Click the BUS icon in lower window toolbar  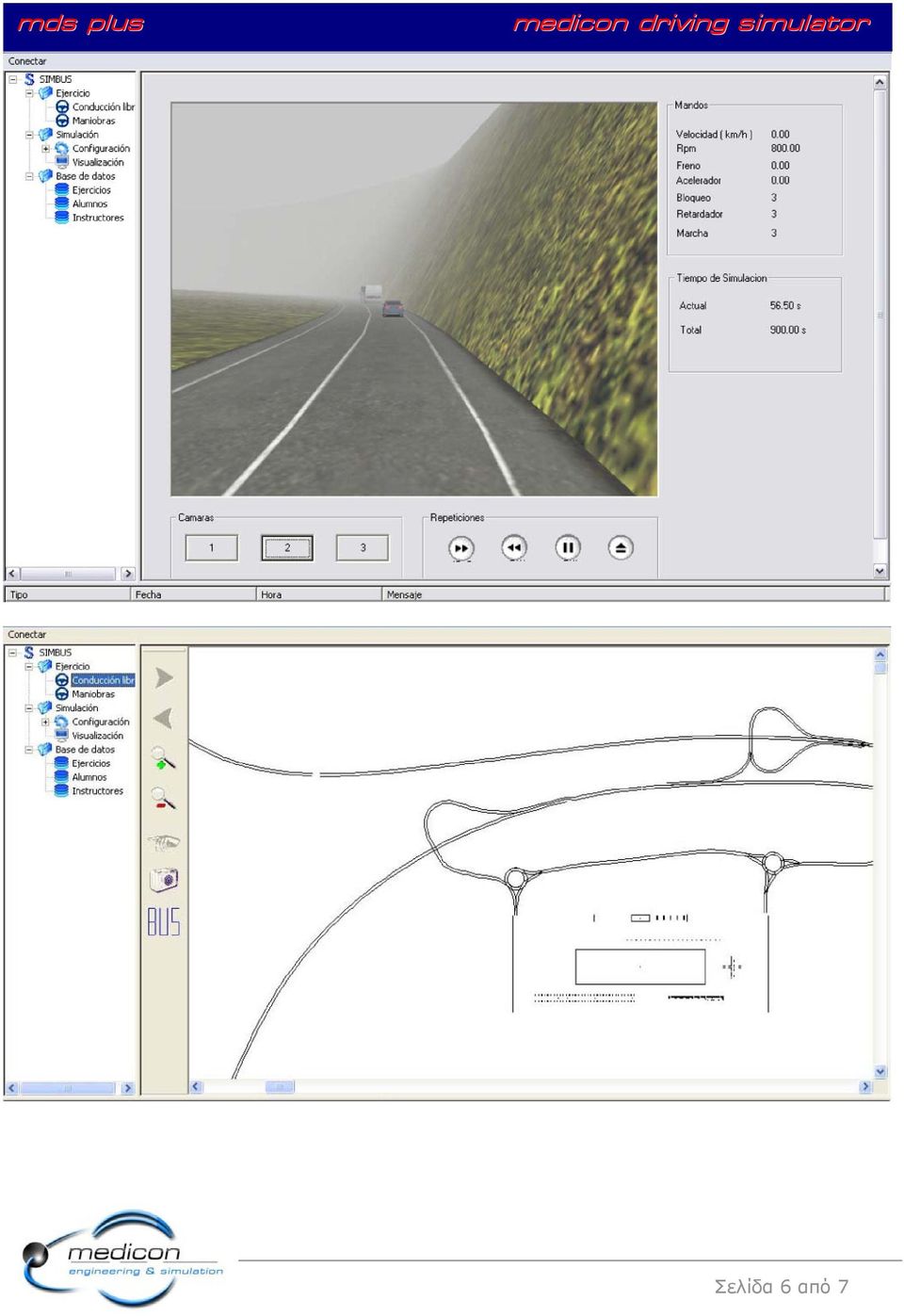(x=164, y=921)
